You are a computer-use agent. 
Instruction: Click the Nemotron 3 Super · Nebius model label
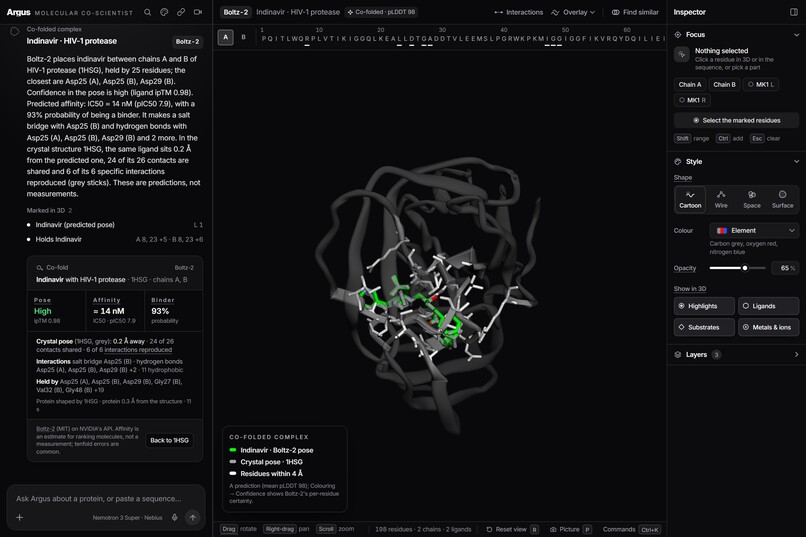click(127, 517)
